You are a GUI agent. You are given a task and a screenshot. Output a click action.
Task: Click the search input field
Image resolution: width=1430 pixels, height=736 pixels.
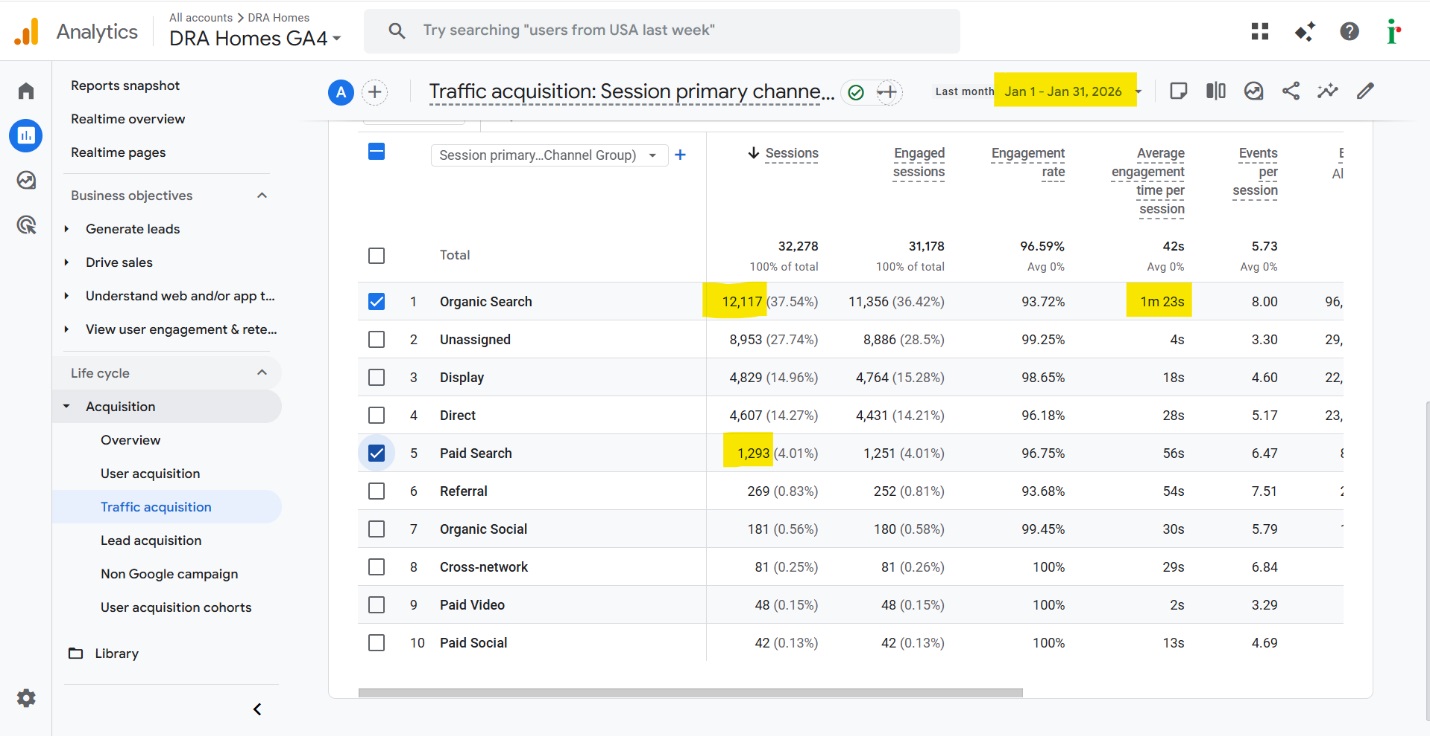click(x=660, y=31)
